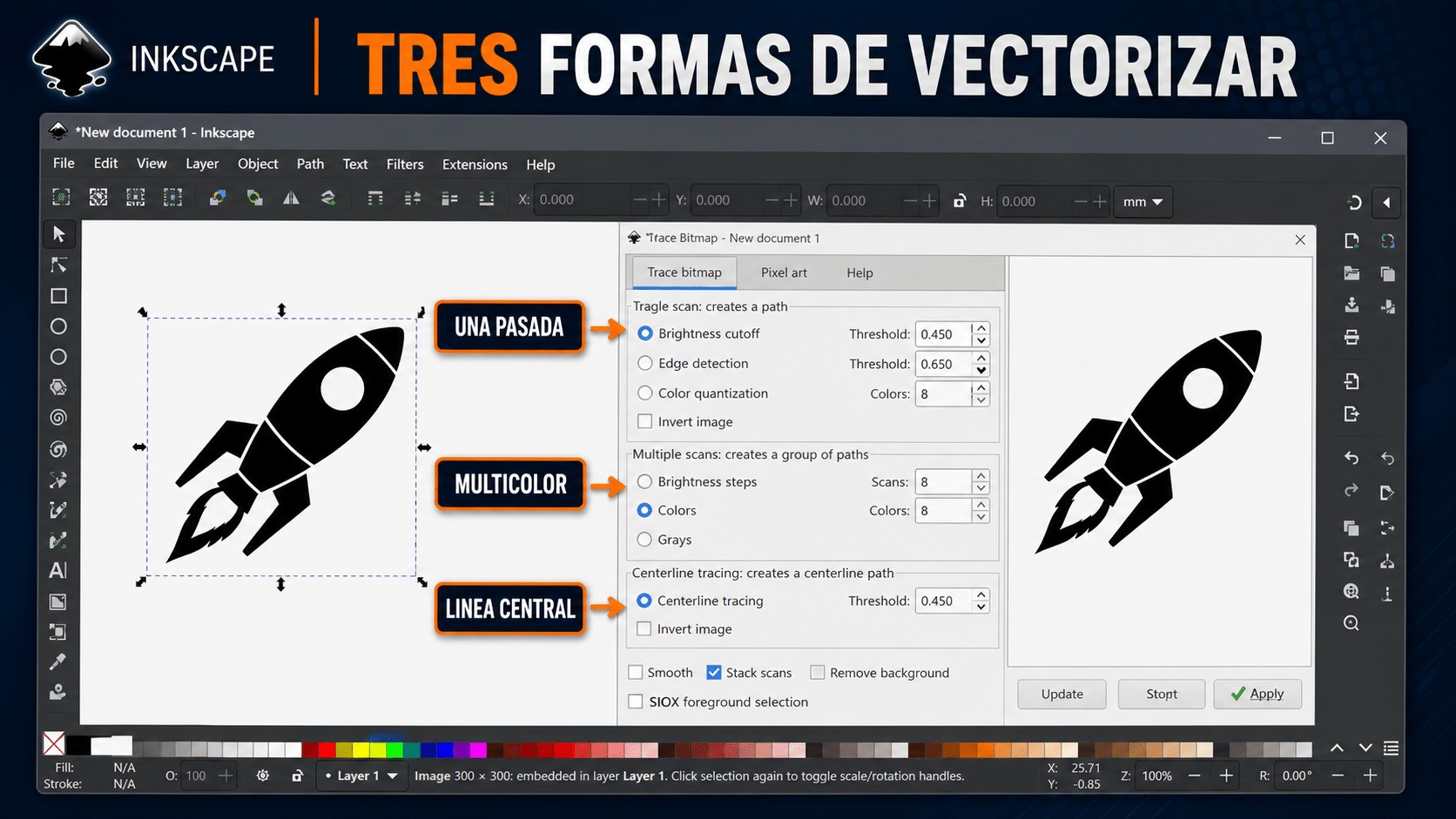Screen dimensions: 1456x819
Task: Select Centerline tracing radio option
Action: [x=644, y=601]
